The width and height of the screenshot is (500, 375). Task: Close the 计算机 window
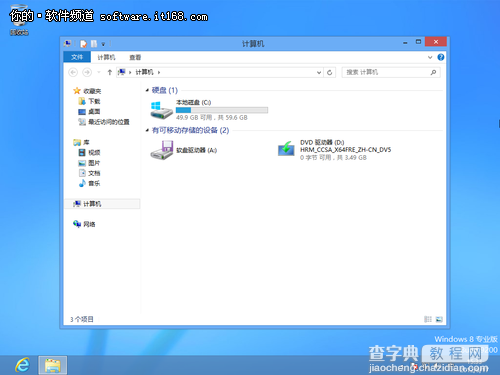(x=436, y=42)
